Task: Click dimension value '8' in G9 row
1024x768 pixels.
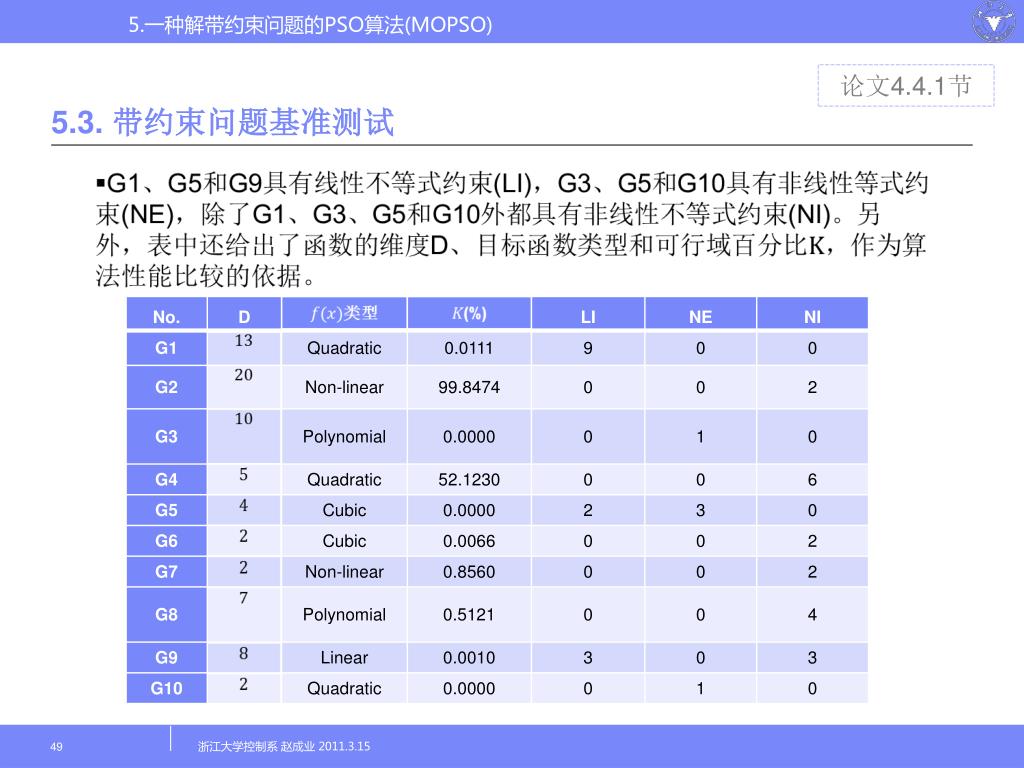Action: point(244,653)
